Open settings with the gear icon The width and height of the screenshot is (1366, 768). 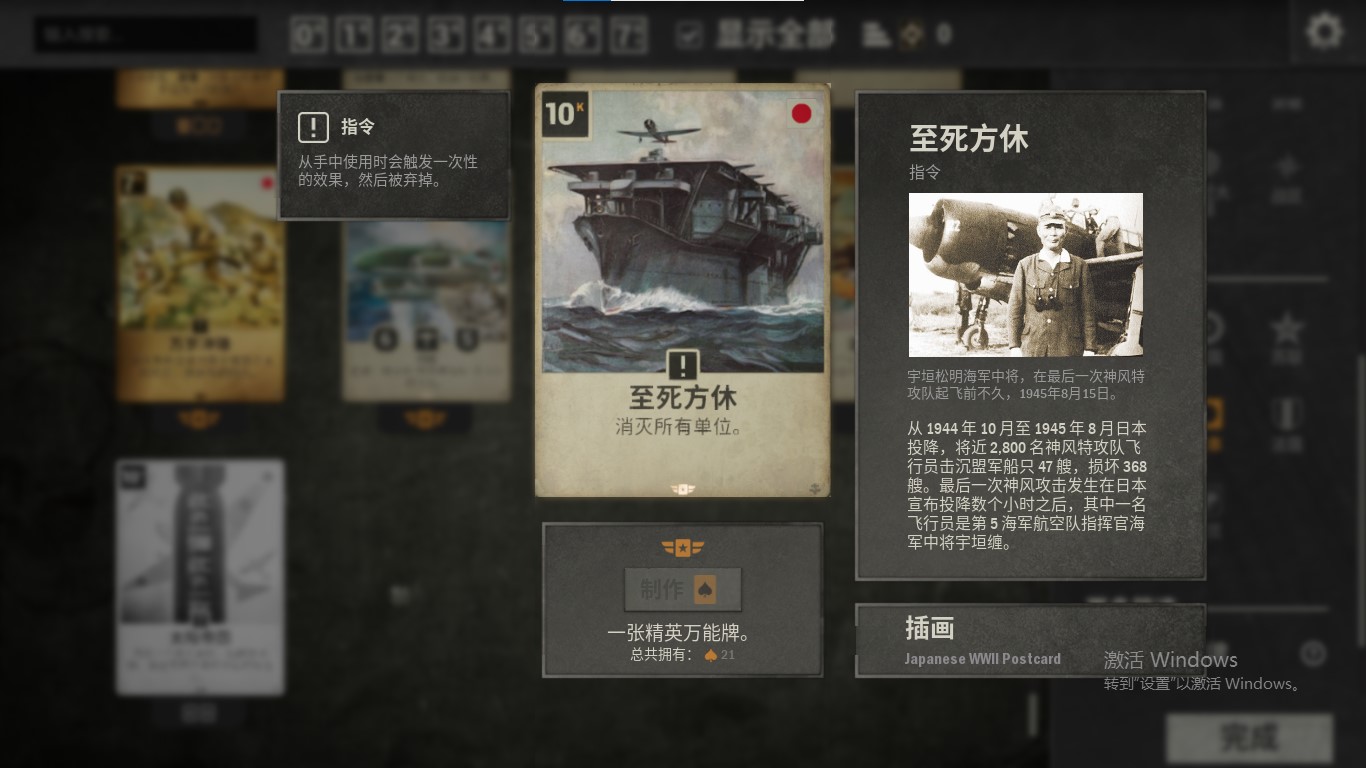[x=1325, y=32]
